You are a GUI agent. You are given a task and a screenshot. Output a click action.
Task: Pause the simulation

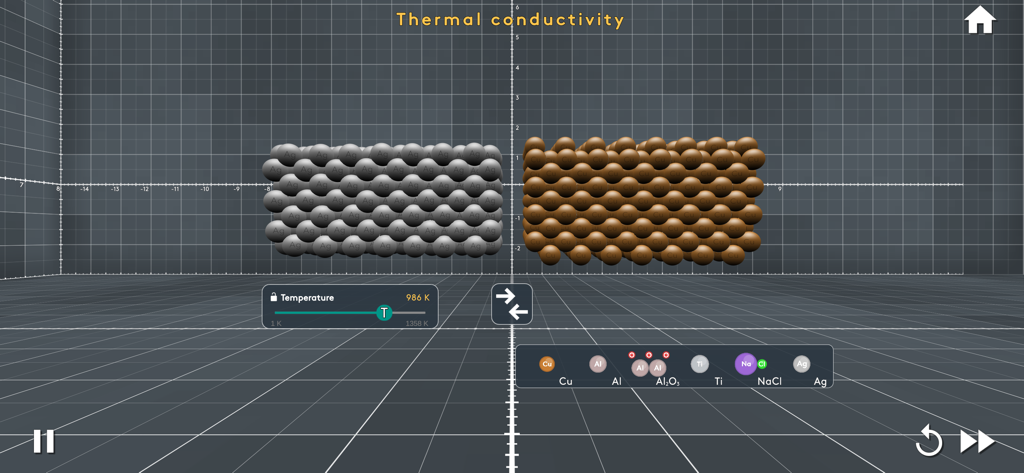point(44,442)
